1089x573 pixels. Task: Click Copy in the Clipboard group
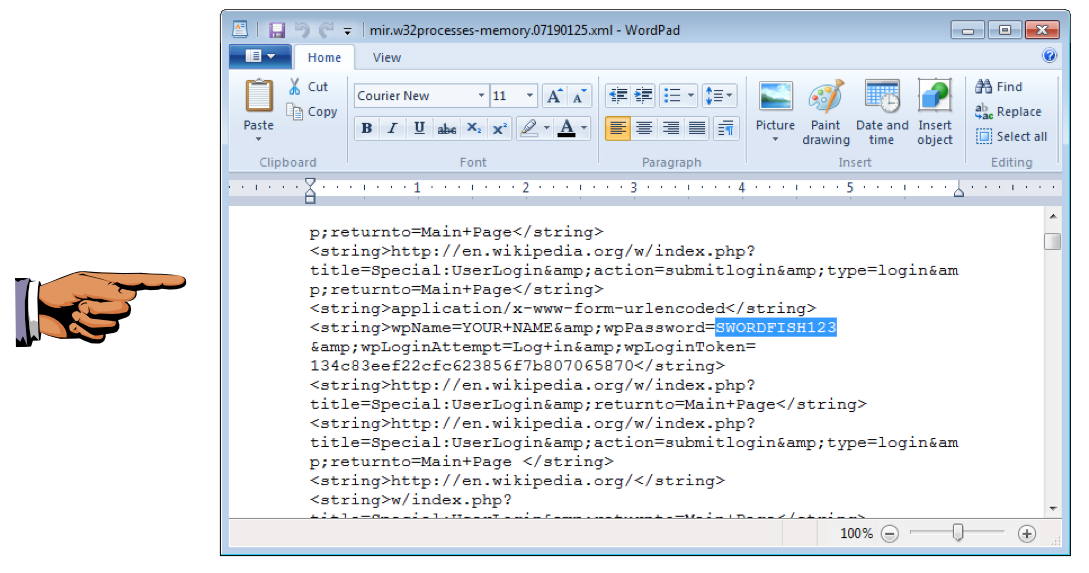(313, 112)
